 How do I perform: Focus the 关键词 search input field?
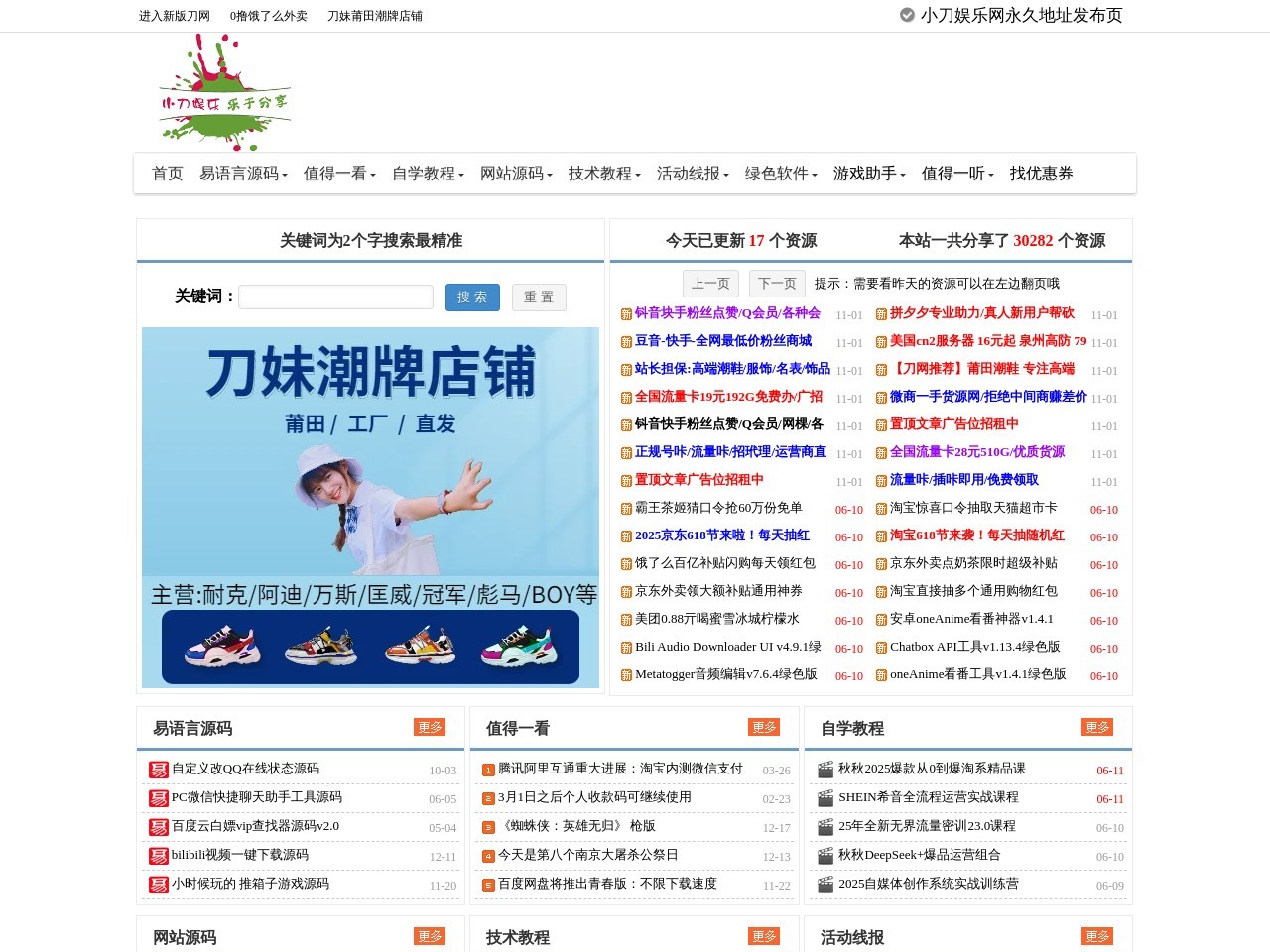coord(336,297)
